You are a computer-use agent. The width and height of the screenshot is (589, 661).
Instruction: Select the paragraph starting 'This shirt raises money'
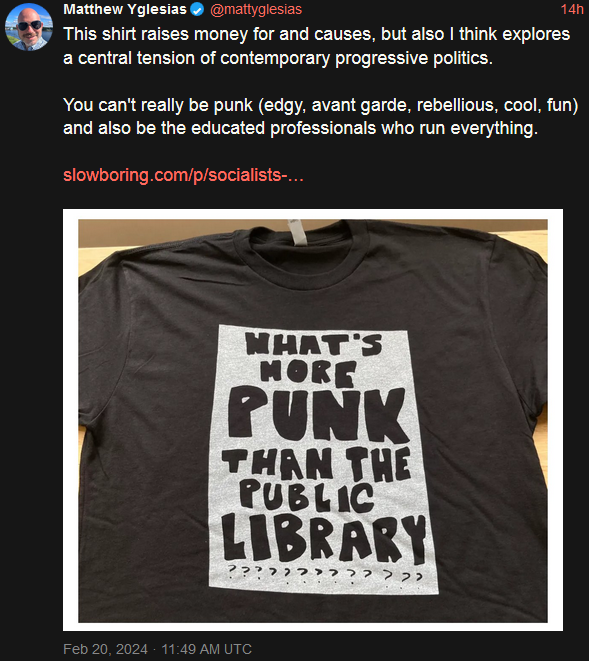coord(317,46)
